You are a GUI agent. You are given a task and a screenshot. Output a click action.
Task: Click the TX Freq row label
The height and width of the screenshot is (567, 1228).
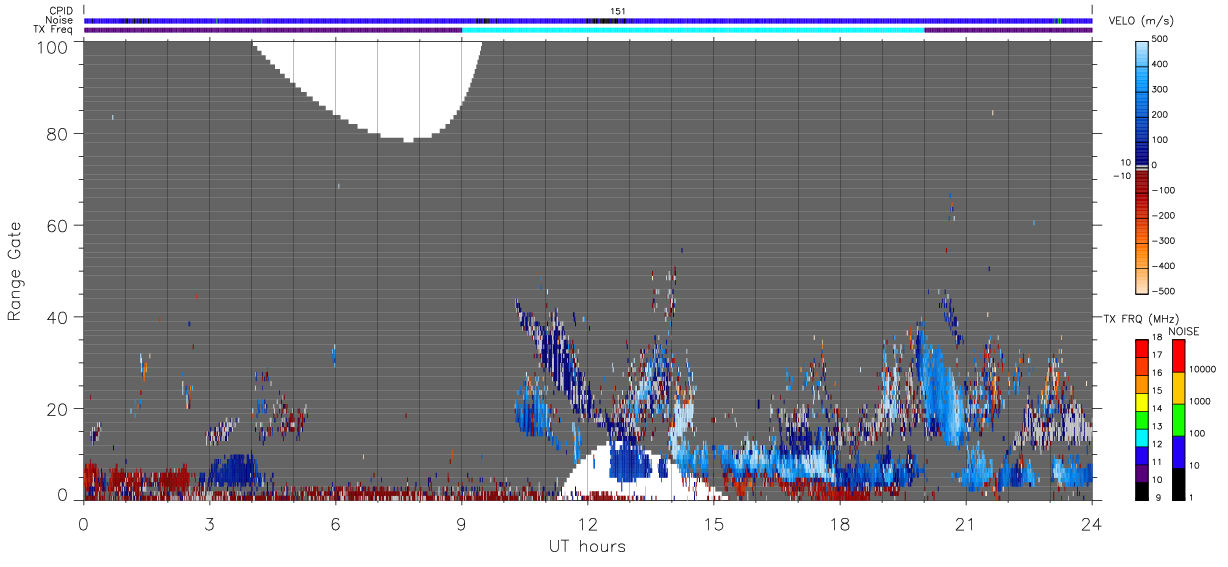[54, 29]
